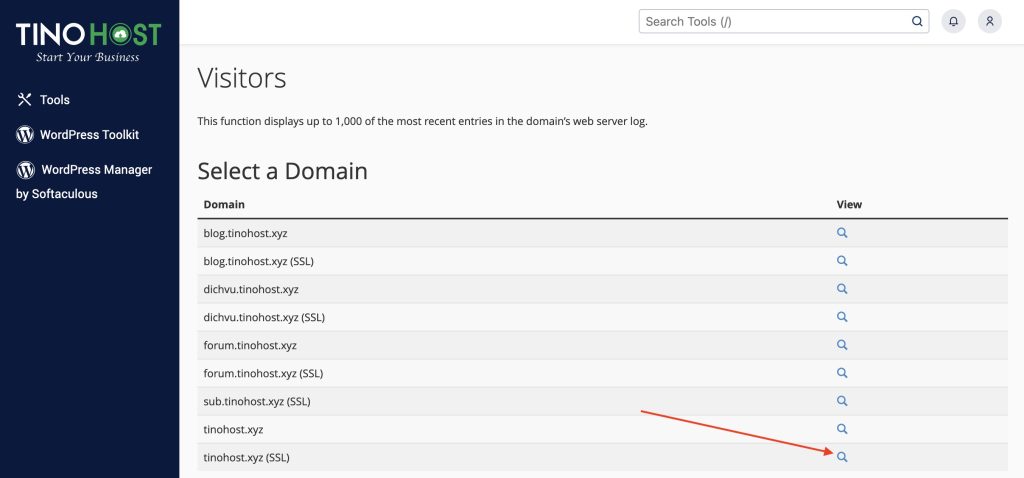The image size is (1024, 478).
Task: View visitors for dichvu.tinohost.xyz
Action: tap(842, 289)
